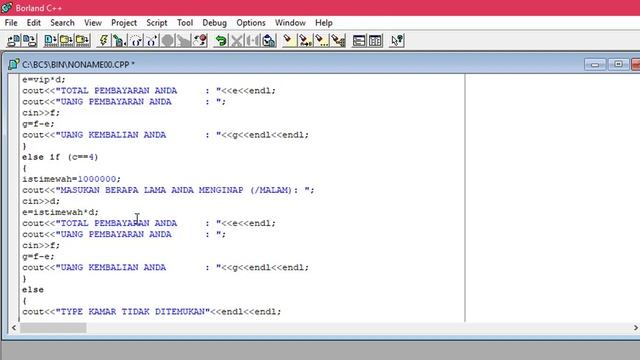Click the horizontal scrollbar thumb
The width and height of the screenshot is (640, 360).
(53, 327)
